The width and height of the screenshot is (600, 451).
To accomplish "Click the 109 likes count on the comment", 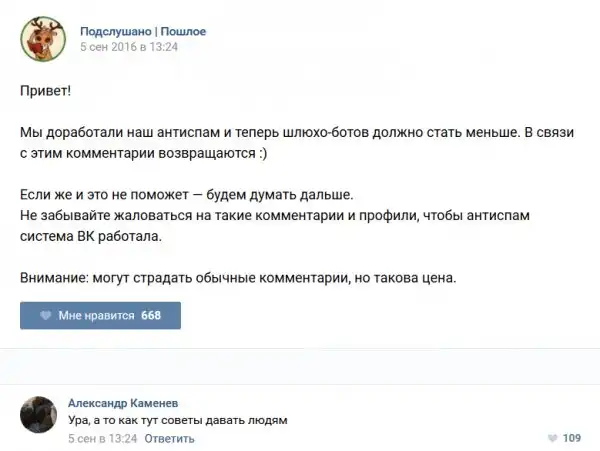I will click(x=572, y=438).
